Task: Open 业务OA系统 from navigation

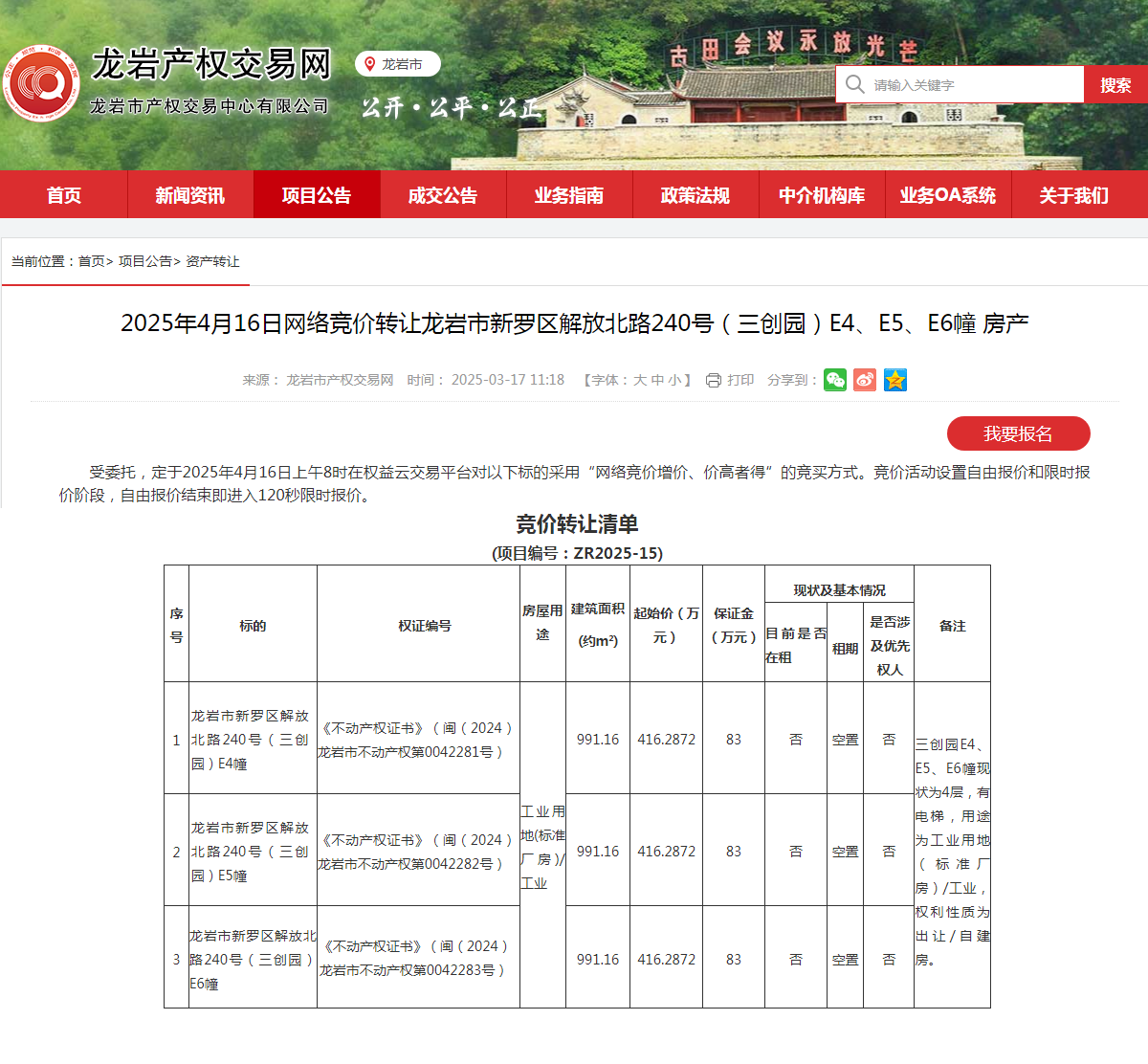Action: pyautogui.click(x=948, y=195)
